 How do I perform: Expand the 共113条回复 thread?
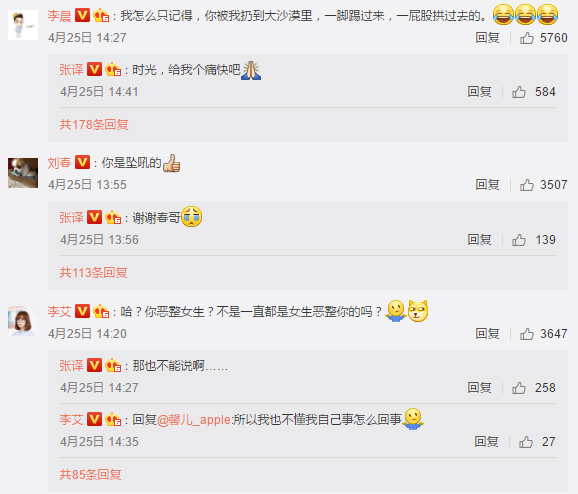93,273
